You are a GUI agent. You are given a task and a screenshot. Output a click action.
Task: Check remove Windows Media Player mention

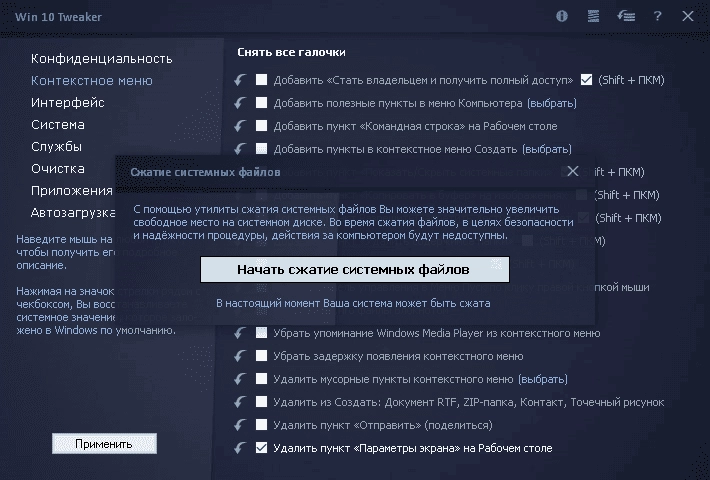tap(261, 333)
